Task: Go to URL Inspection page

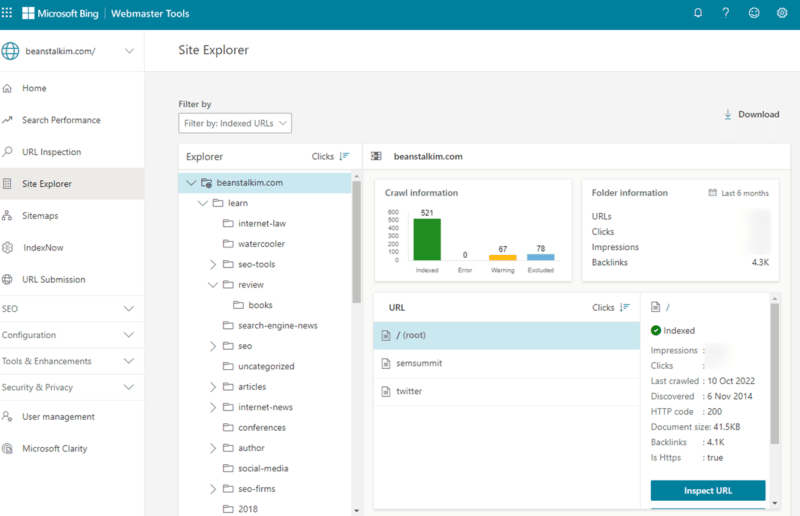Action: click(x=51, y=152)
